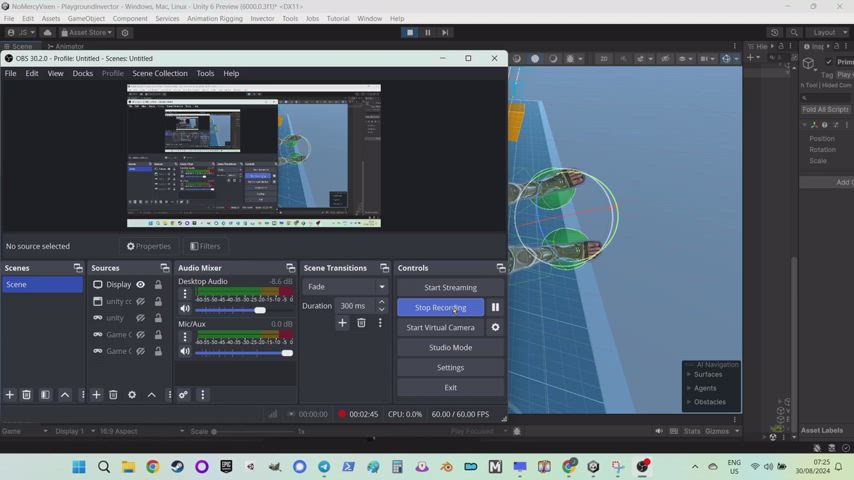The image size is (854, 480).
Task: Pop out the Audio Mixer dock
Action: (x=290, y=268)
